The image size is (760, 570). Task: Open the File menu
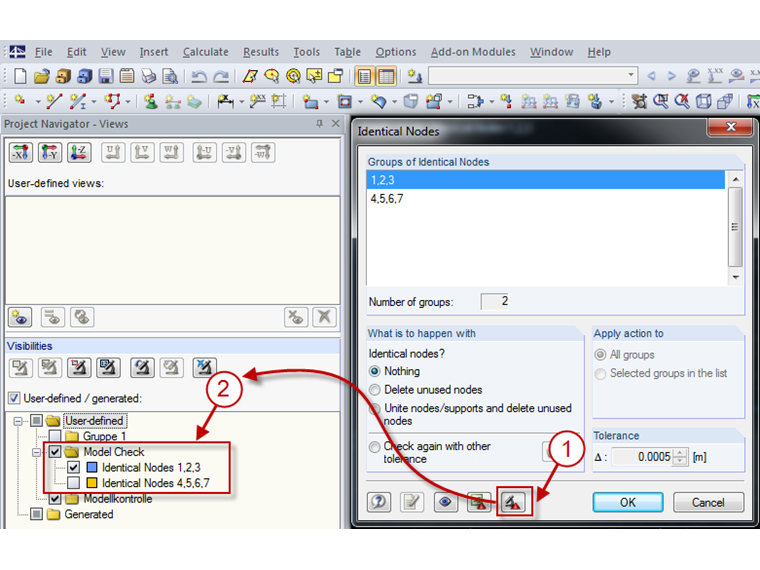pyautogui.click(x=44, y=52)
